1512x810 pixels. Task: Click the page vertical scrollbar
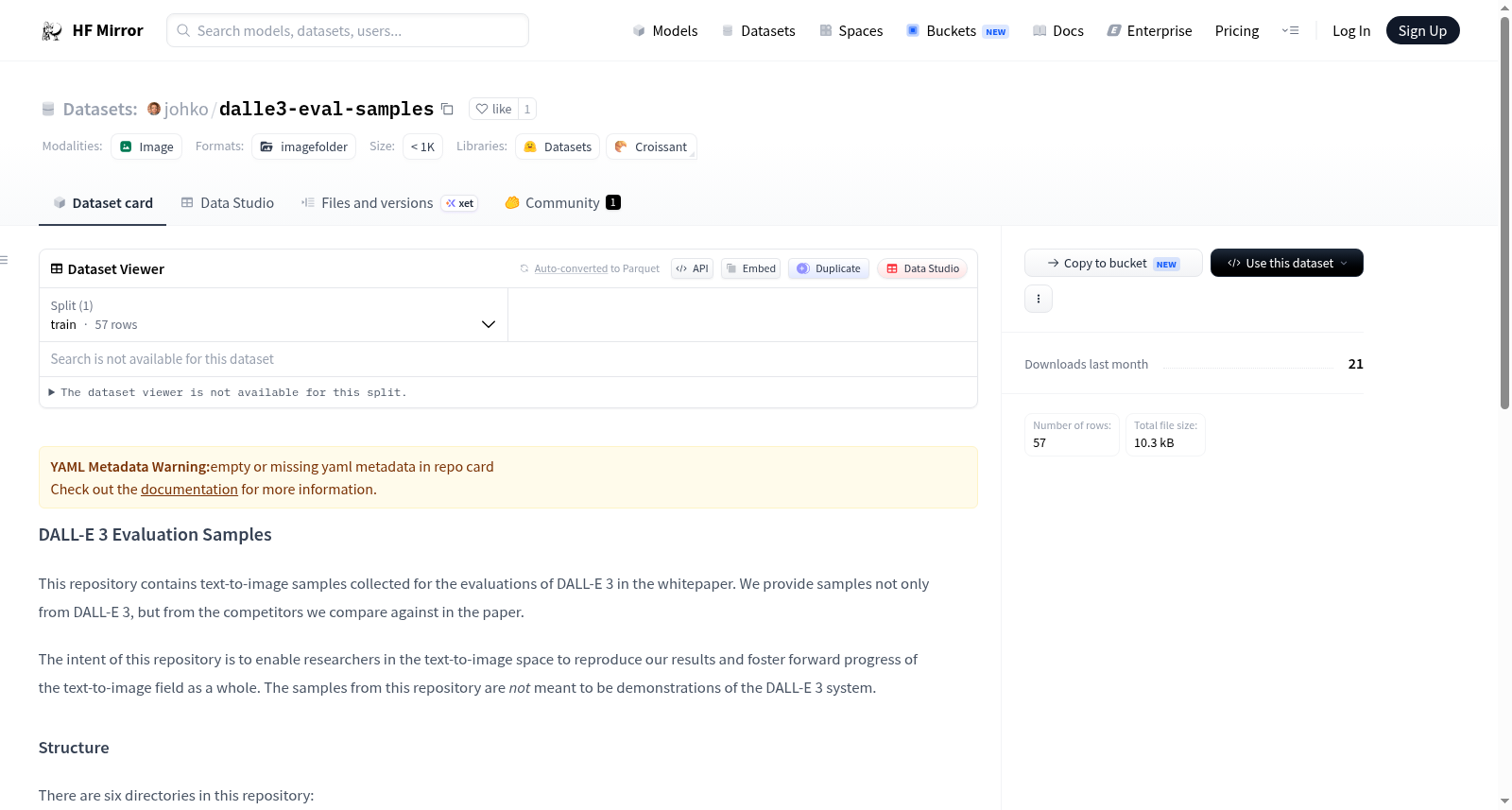(1504, 213)
